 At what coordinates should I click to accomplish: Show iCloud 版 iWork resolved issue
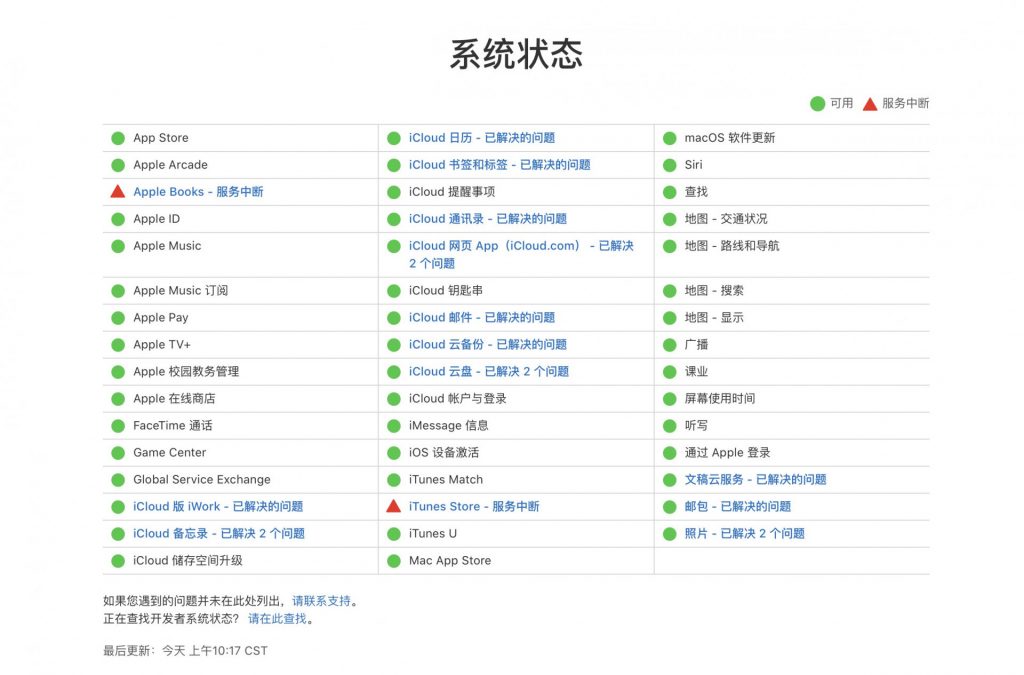pos(218,507)
